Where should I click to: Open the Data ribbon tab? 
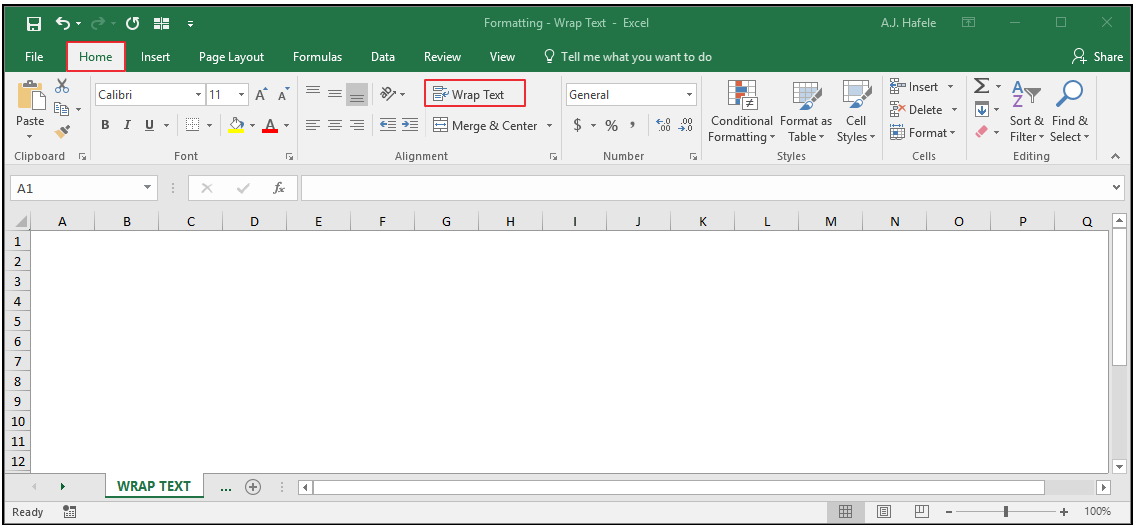[383, 57]
